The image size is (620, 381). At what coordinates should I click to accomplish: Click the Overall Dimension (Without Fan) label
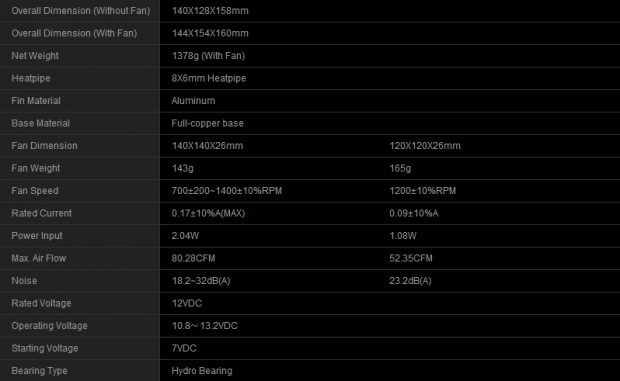coord(81,11)
